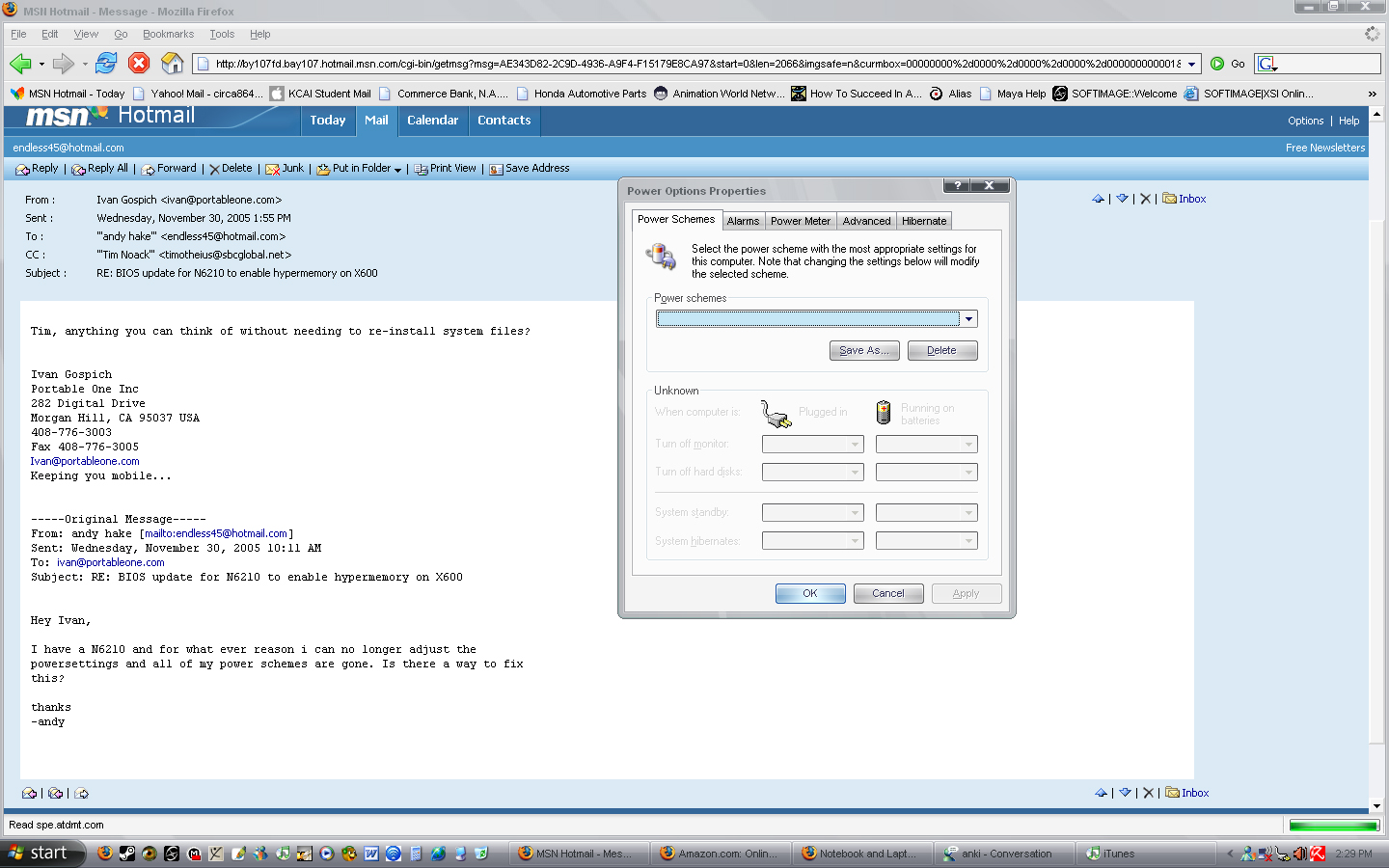Go back with Firefox's green Back arrow
Image resolution: width=1389 pixels, height=868 pixels.
(x=20, y=64)
